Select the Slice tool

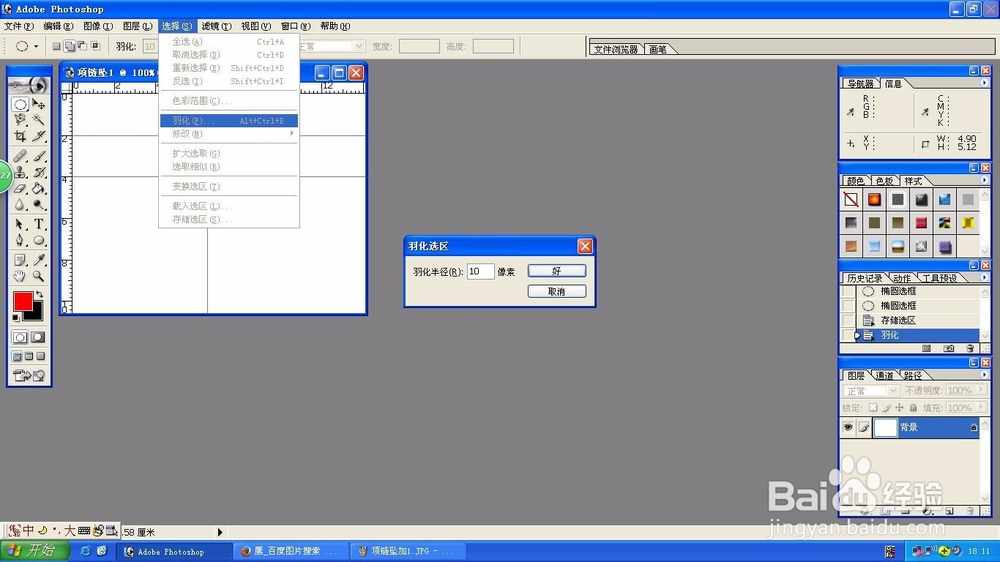[39, 136]
